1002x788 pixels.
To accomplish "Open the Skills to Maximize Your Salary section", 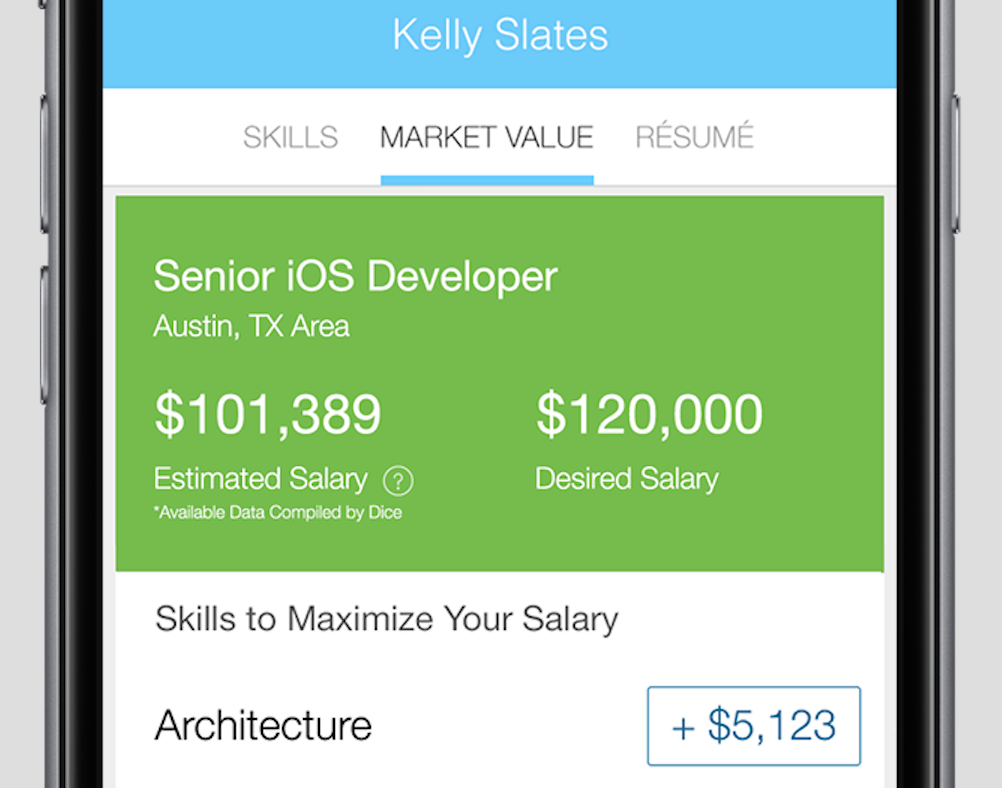I will (x=386, y=618).
